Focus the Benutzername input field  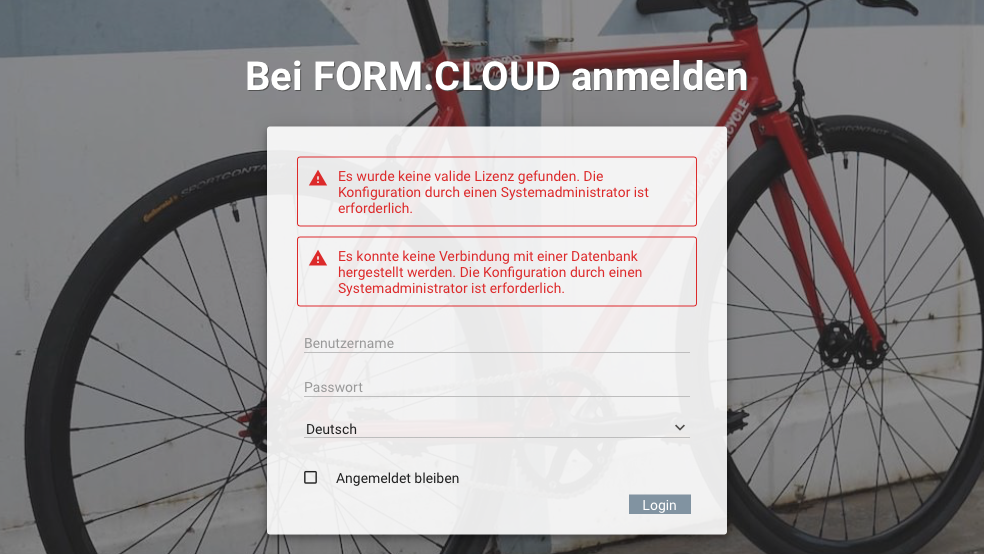pyautogui.click(x=496, y=343)
